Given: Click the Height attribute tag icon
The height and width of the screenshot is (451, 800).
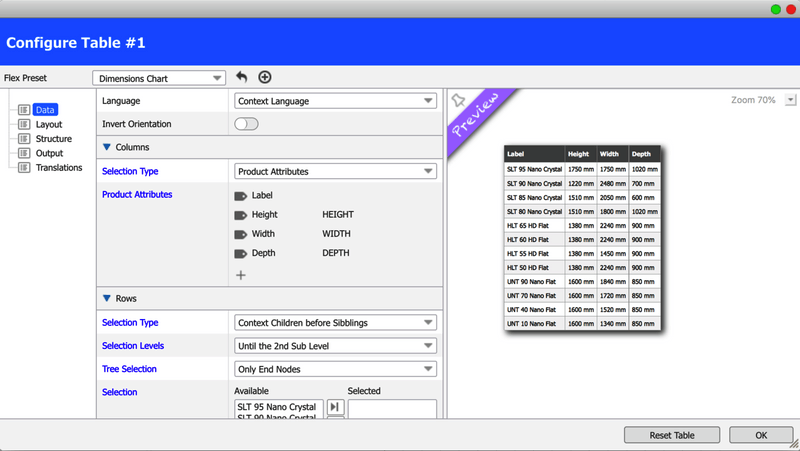Looking at the screenshot, I should tap(240, 215).
